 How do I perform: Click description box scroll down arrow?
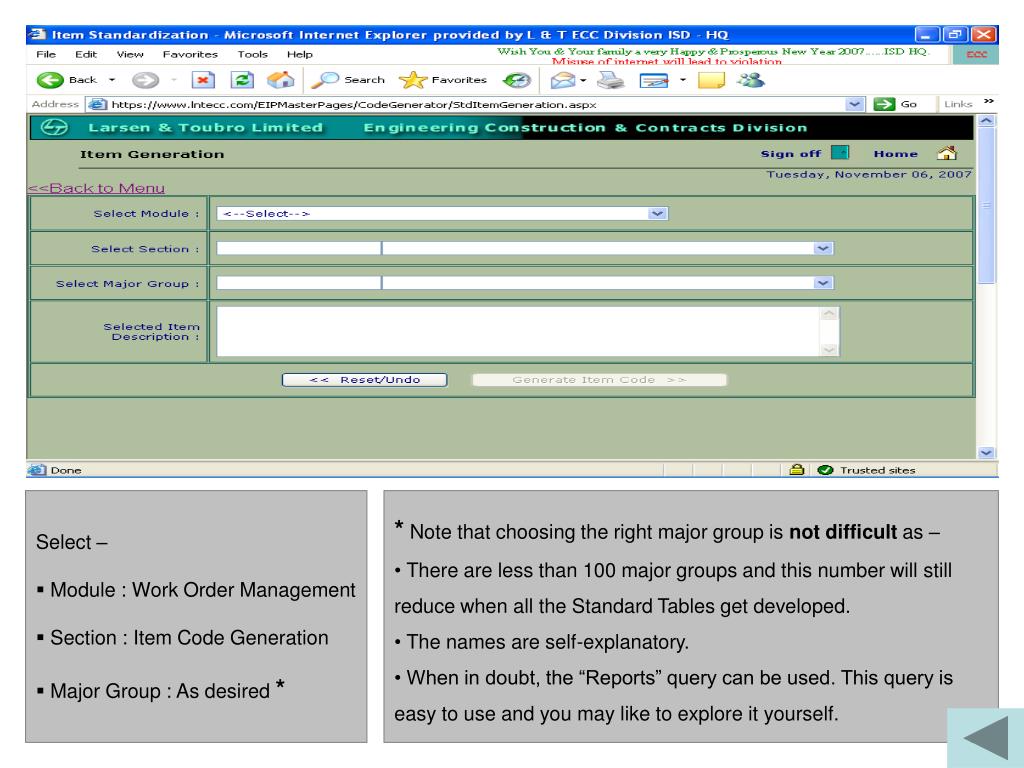829,350
